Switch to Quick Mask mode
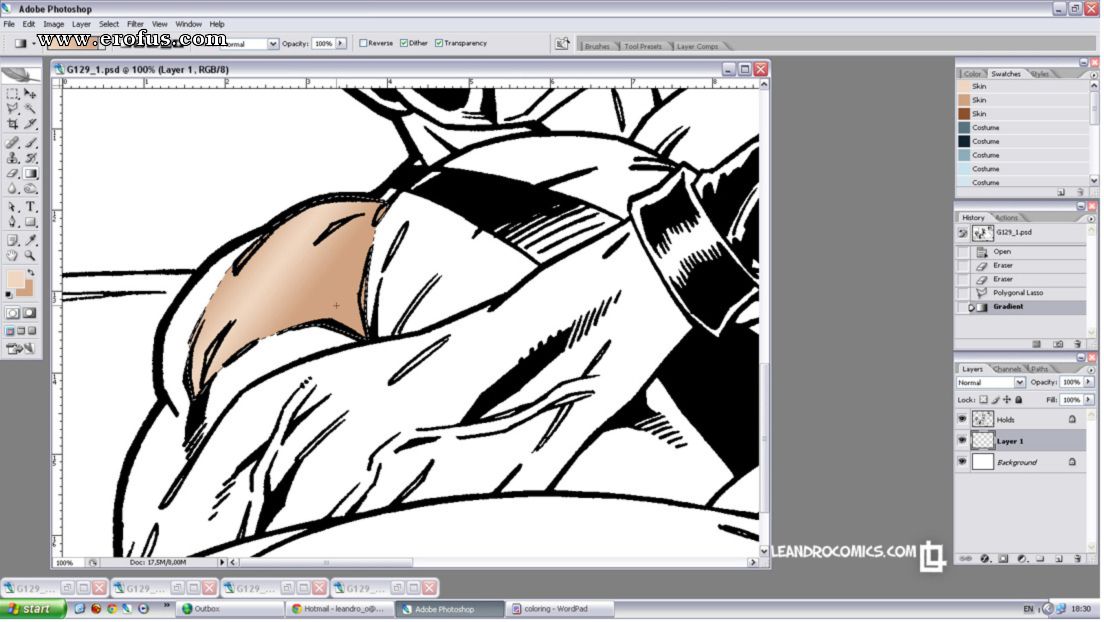The height and width of the screenshot is (622, 1104). click(30, 313)
